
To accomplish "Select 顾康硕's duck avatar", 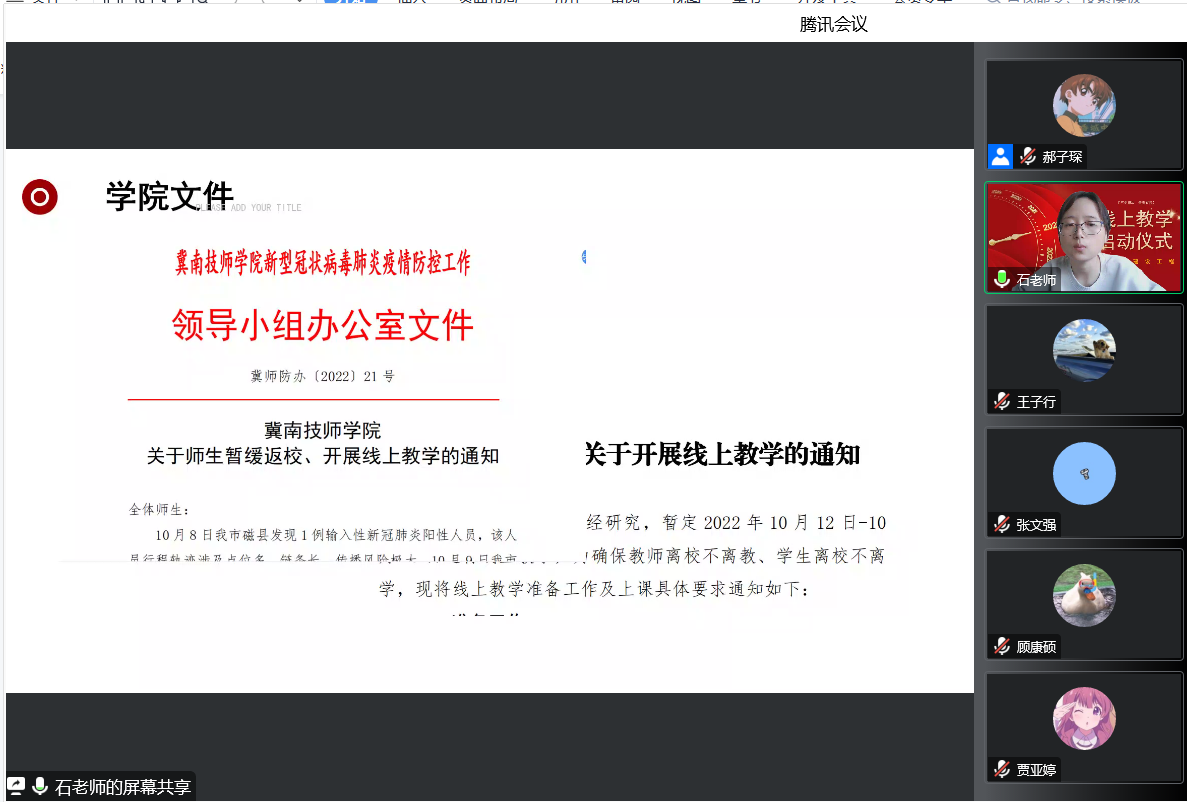I will click(x=1084, y=595).
